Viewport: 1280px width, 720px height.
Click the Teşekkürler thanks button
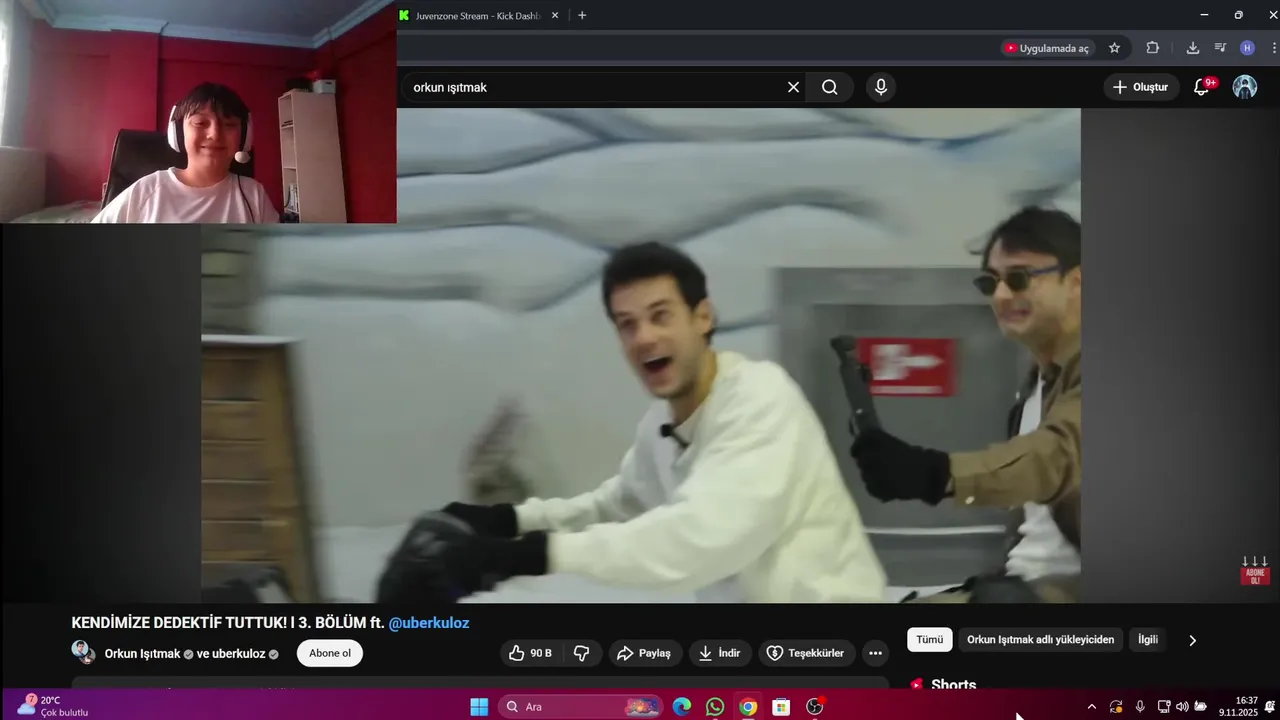805,653
